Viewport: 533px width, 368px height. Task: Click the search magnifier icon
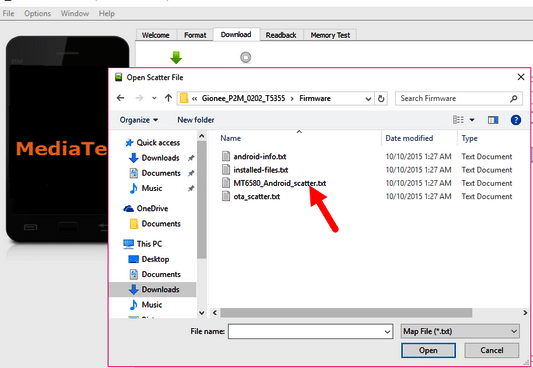514,99
